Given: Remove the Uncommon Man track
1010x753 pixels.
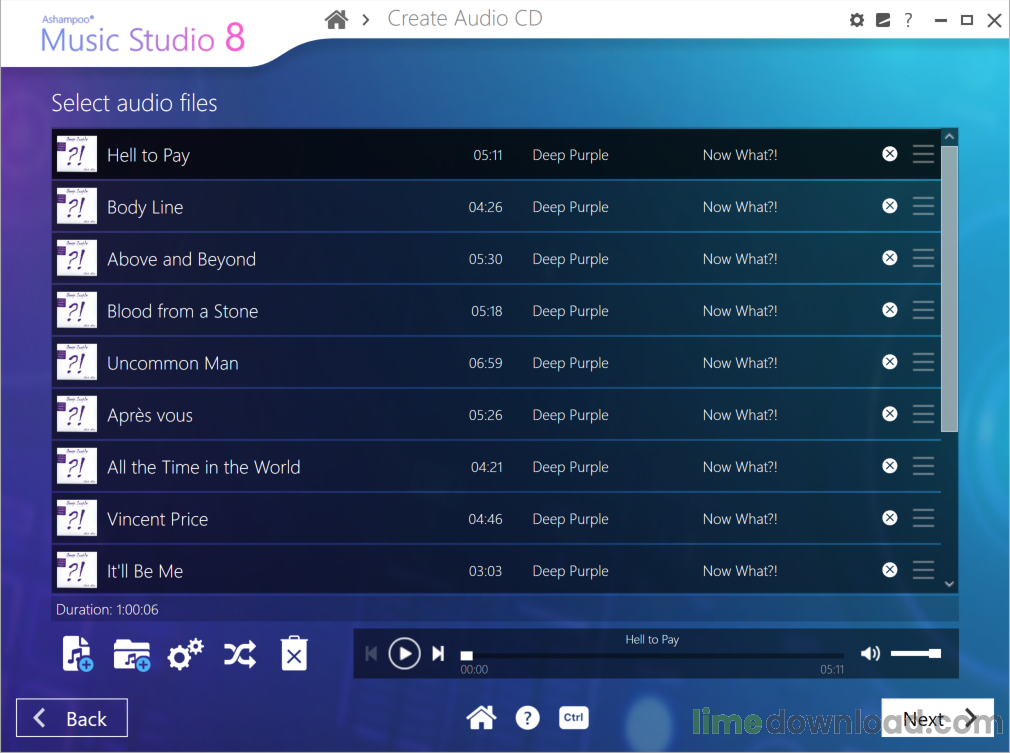Looking at the screenshot, I should [x=889, y=362].
